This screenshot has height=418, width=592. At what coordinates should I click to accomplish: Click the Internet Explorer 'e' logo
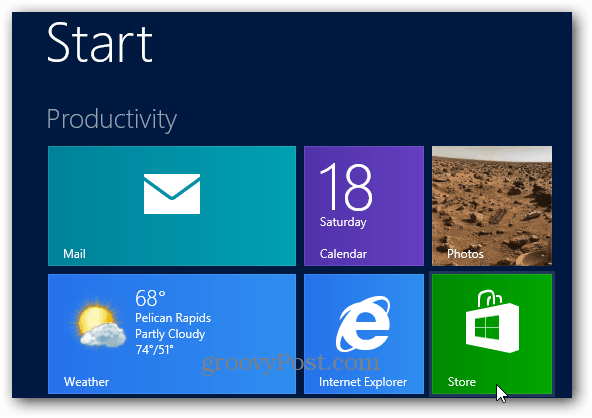pyautogui.click(x=363, y=323)
